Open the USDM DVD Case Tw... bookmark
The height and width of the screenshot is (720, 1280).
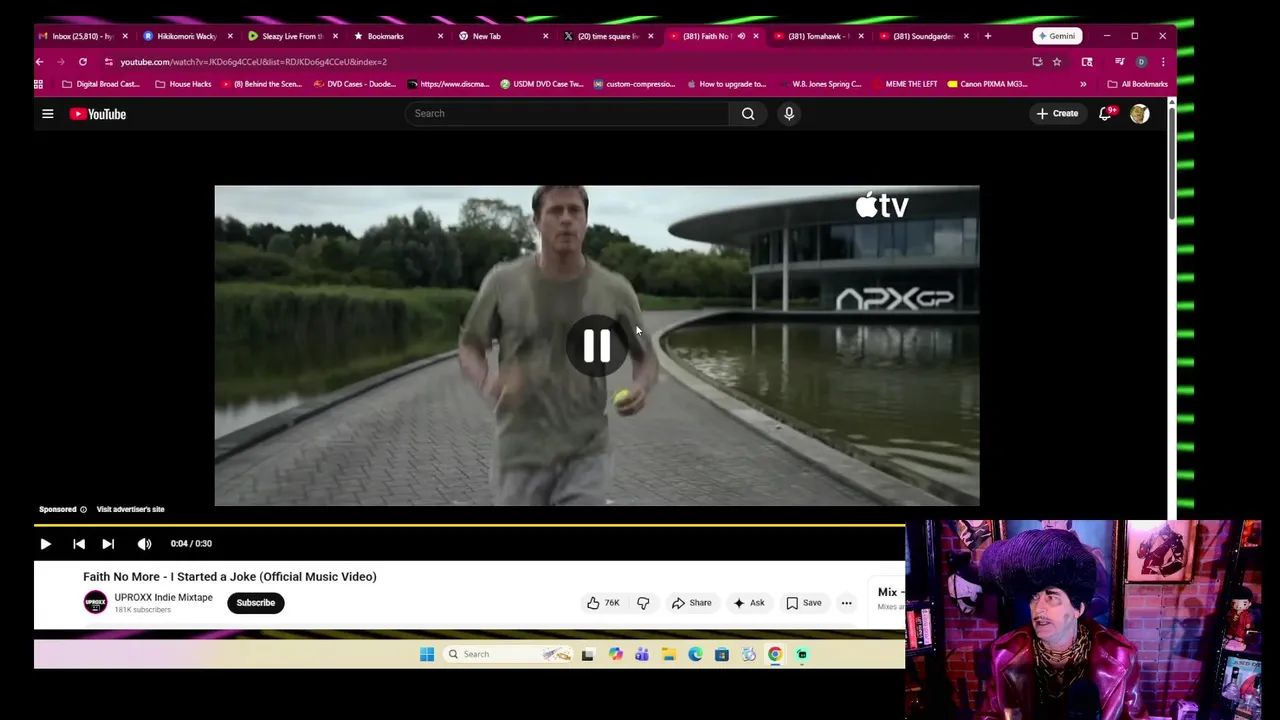(x=542, y=84)
